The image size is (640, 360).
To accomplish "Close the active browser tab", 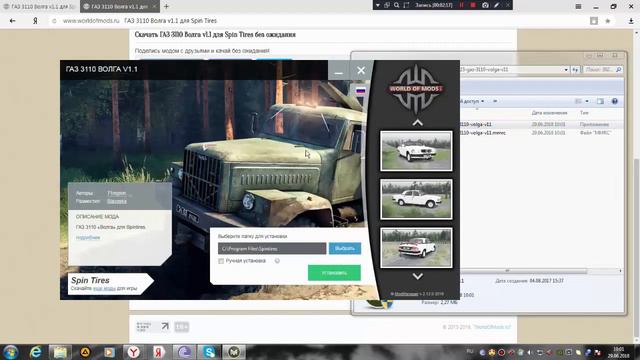I will (154, 7).
